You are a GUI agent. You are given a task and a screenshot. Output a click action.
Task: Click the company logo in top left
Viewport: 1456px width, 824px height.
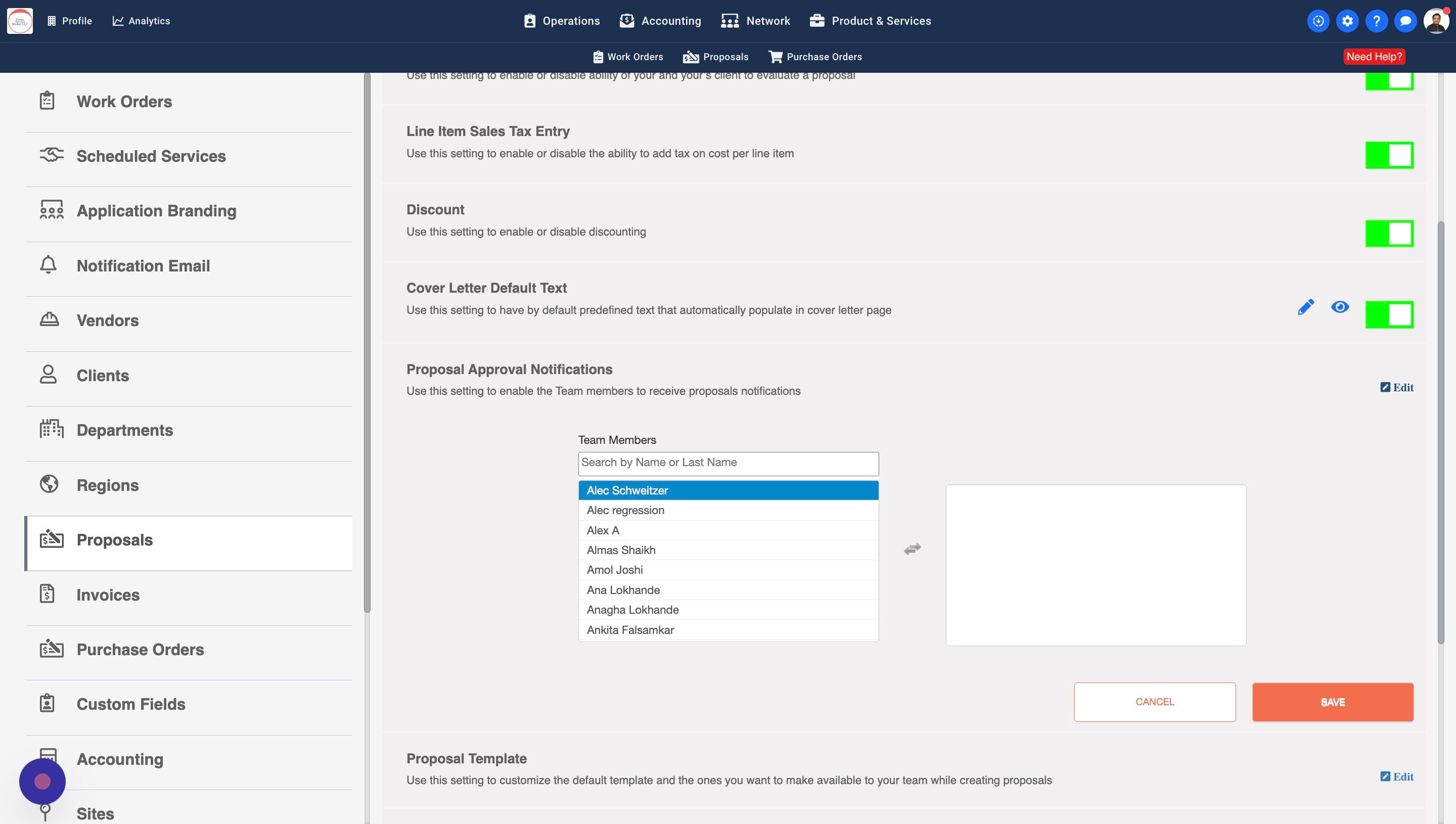tap(20, 21)
